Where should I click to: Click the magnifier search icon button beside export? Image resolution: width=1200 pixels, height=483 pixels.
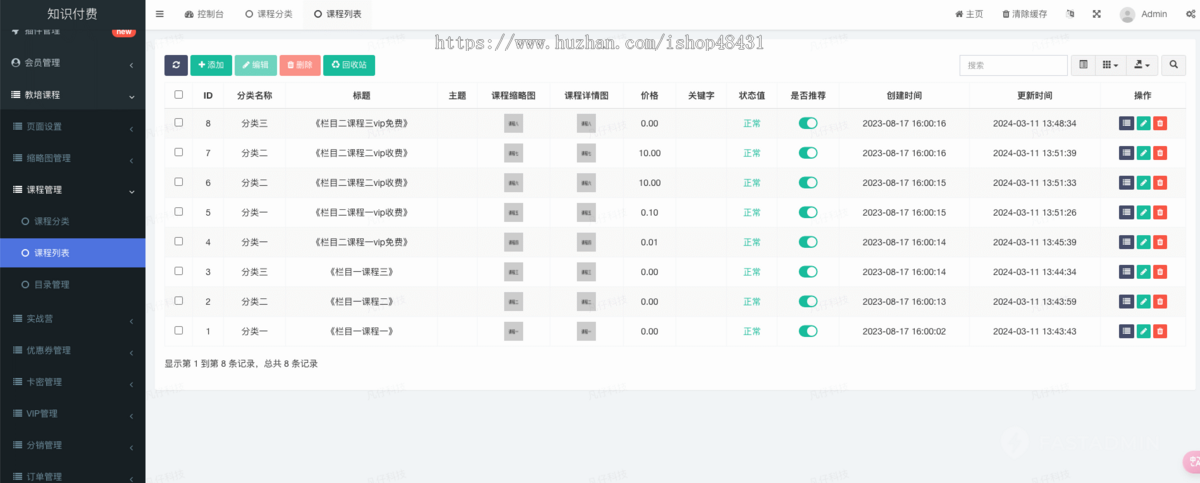(x=1175, y=65)
